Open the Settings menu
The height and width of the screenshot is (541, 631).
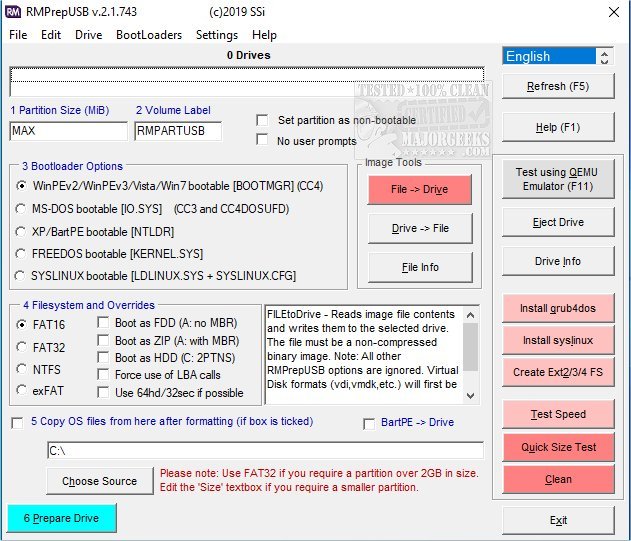coord(217,35)
